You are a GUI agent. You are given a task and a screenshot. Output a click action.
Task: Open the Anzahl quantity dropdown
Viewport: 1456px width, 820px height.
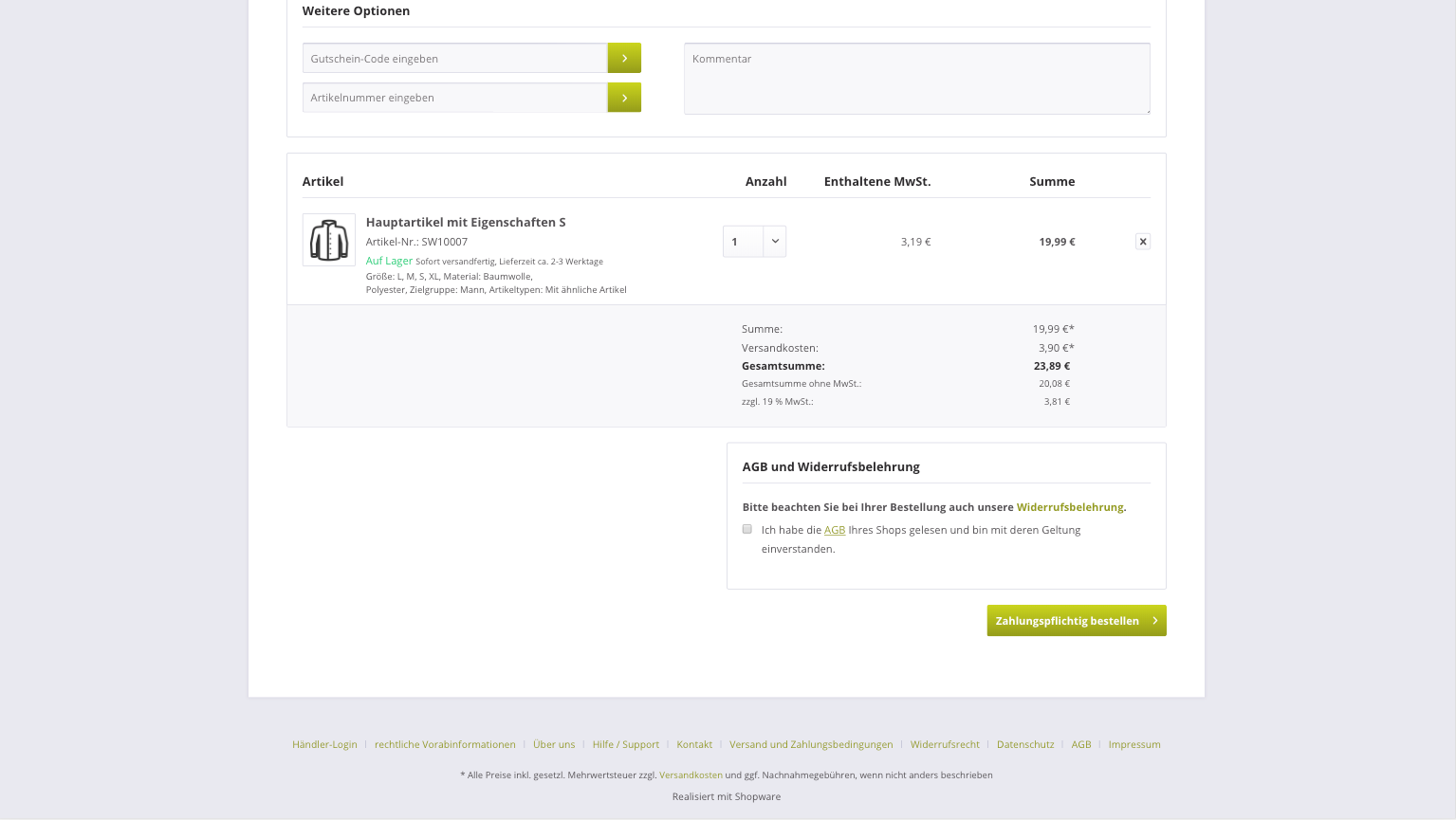[x=754, y=241]
